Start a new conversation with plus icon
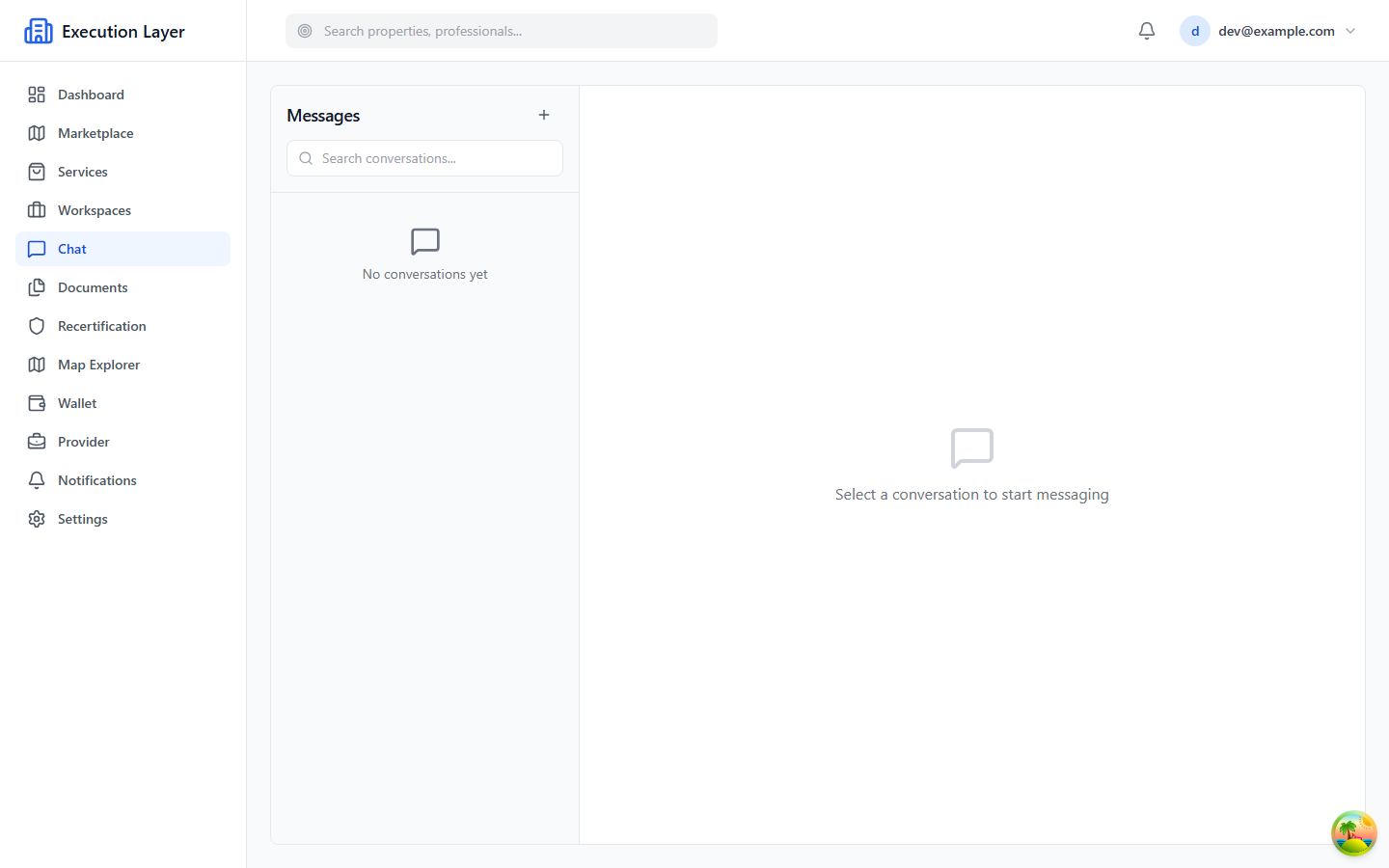Screen dimensions: 1389x868 544,115
